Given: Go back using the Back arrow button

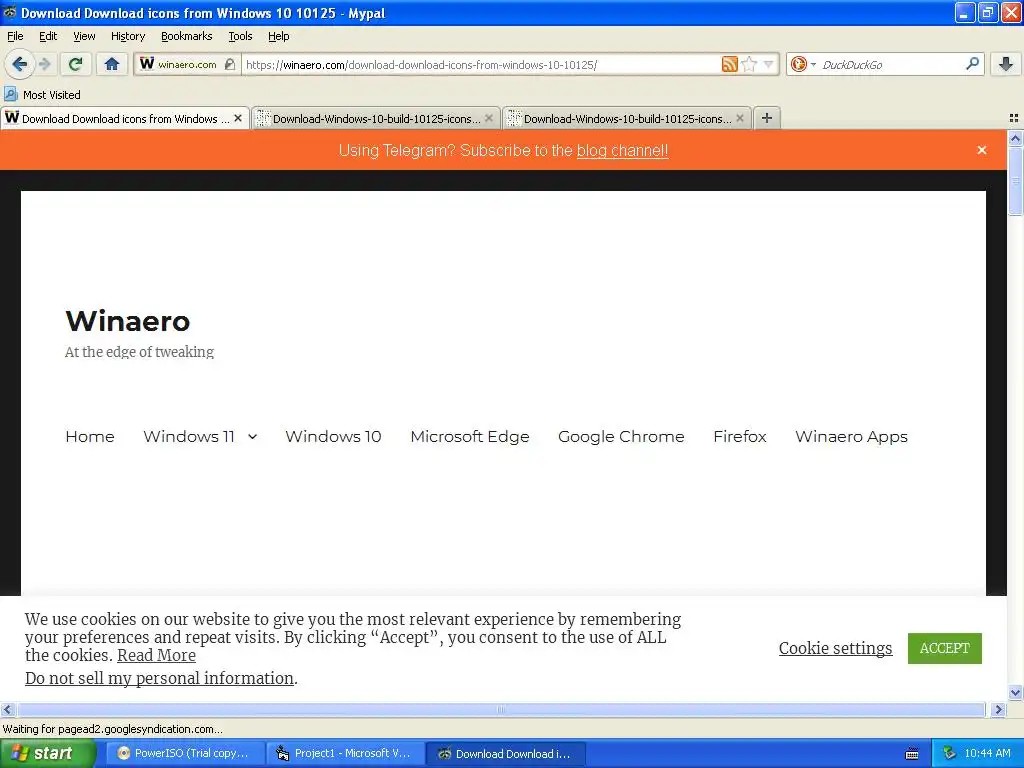Looking at the screenshot, I should (x=19, y=64).
